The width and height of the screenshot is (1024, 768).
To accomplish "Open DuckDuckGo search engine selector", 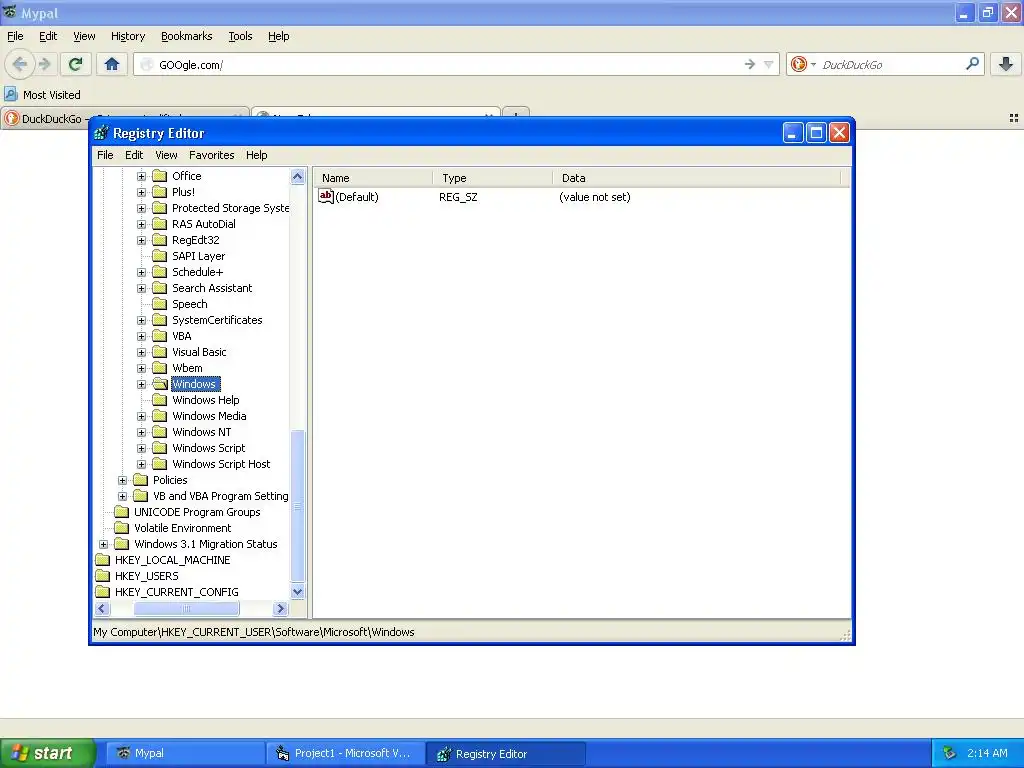I will pyautogui.click(x=803, y=64).
